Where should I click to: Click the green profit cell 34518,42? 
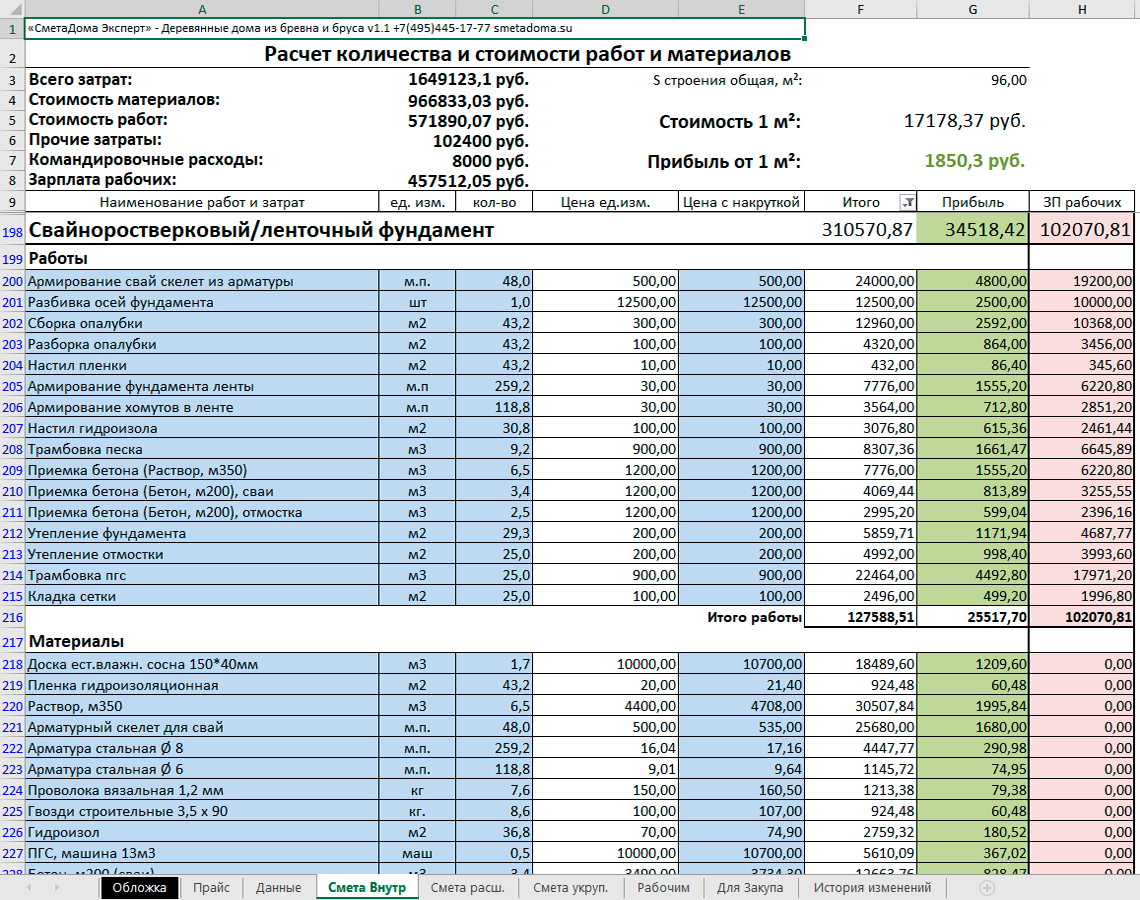(973, 230)
